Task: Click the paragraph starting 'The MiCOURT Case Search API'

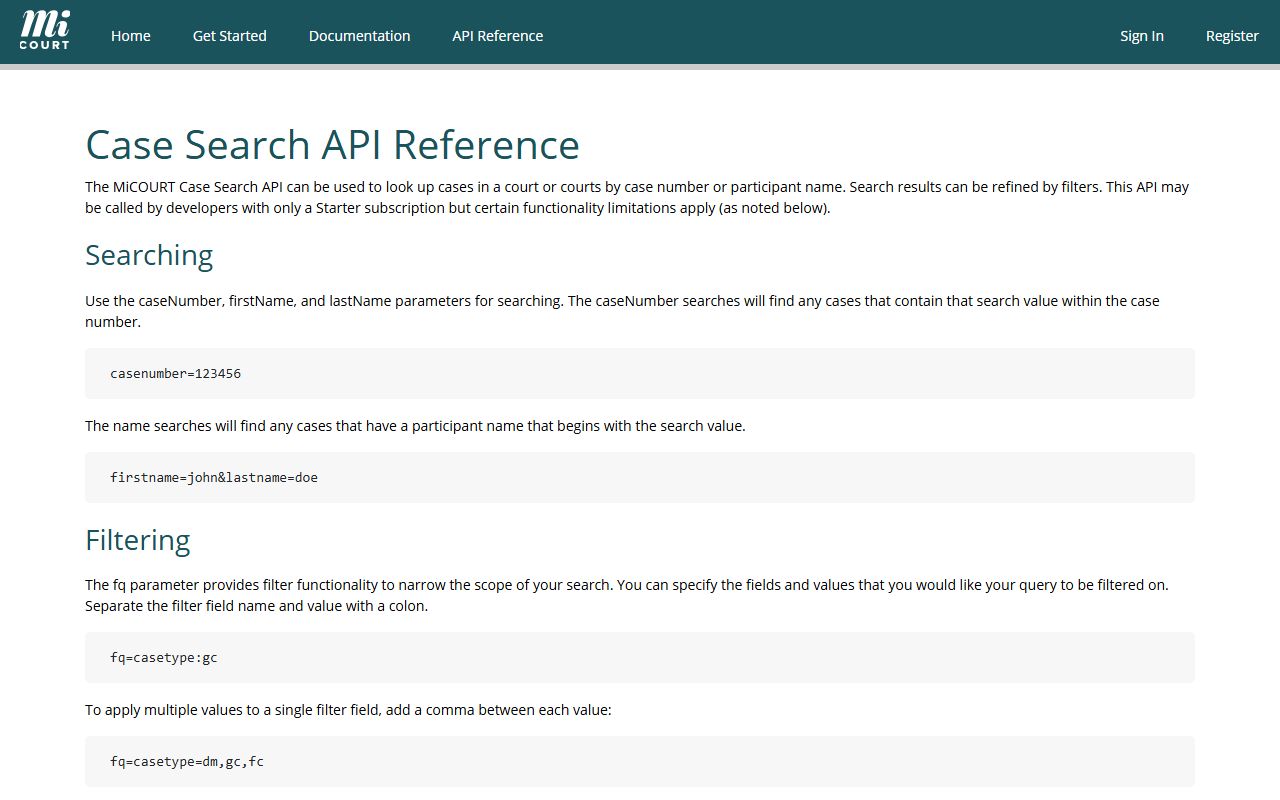Action: tap(637, 197)
